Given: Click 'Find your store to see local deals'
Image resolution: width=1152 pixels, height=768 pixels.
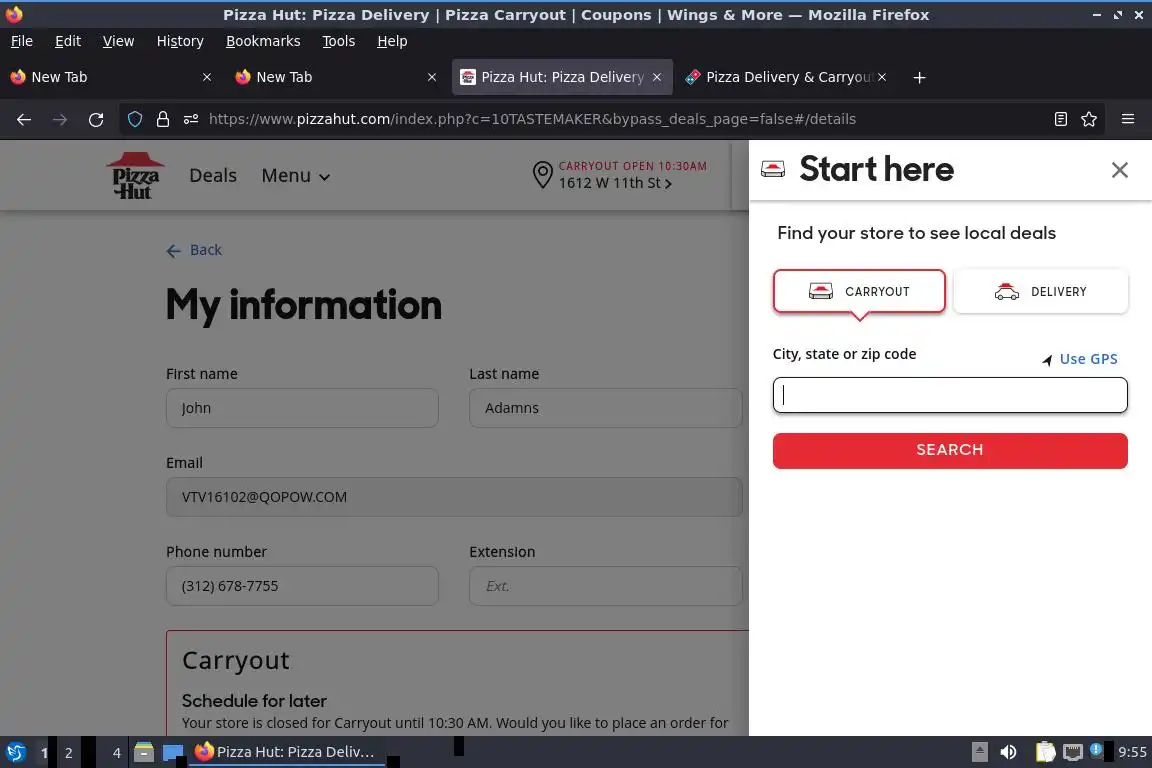Looking at the screenshot, I should (916, 233).
